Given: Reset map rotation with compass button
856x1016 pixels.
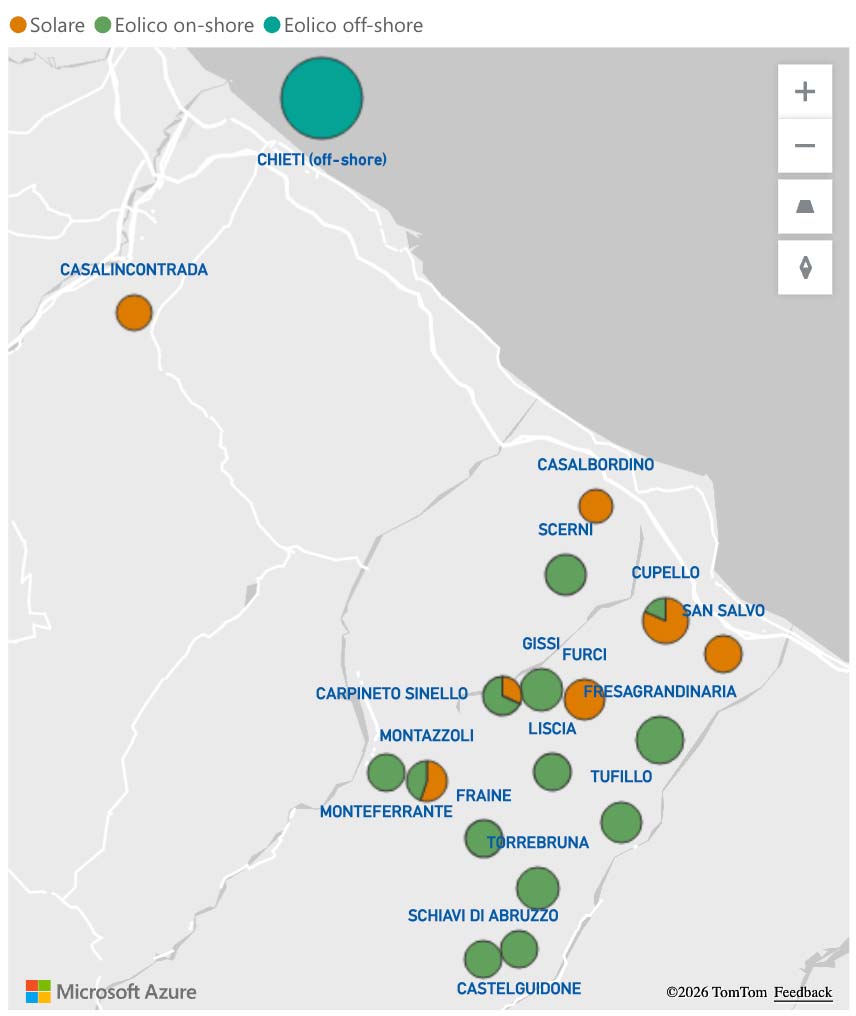Looking at the screenshot, I should (x=804, y=268).
